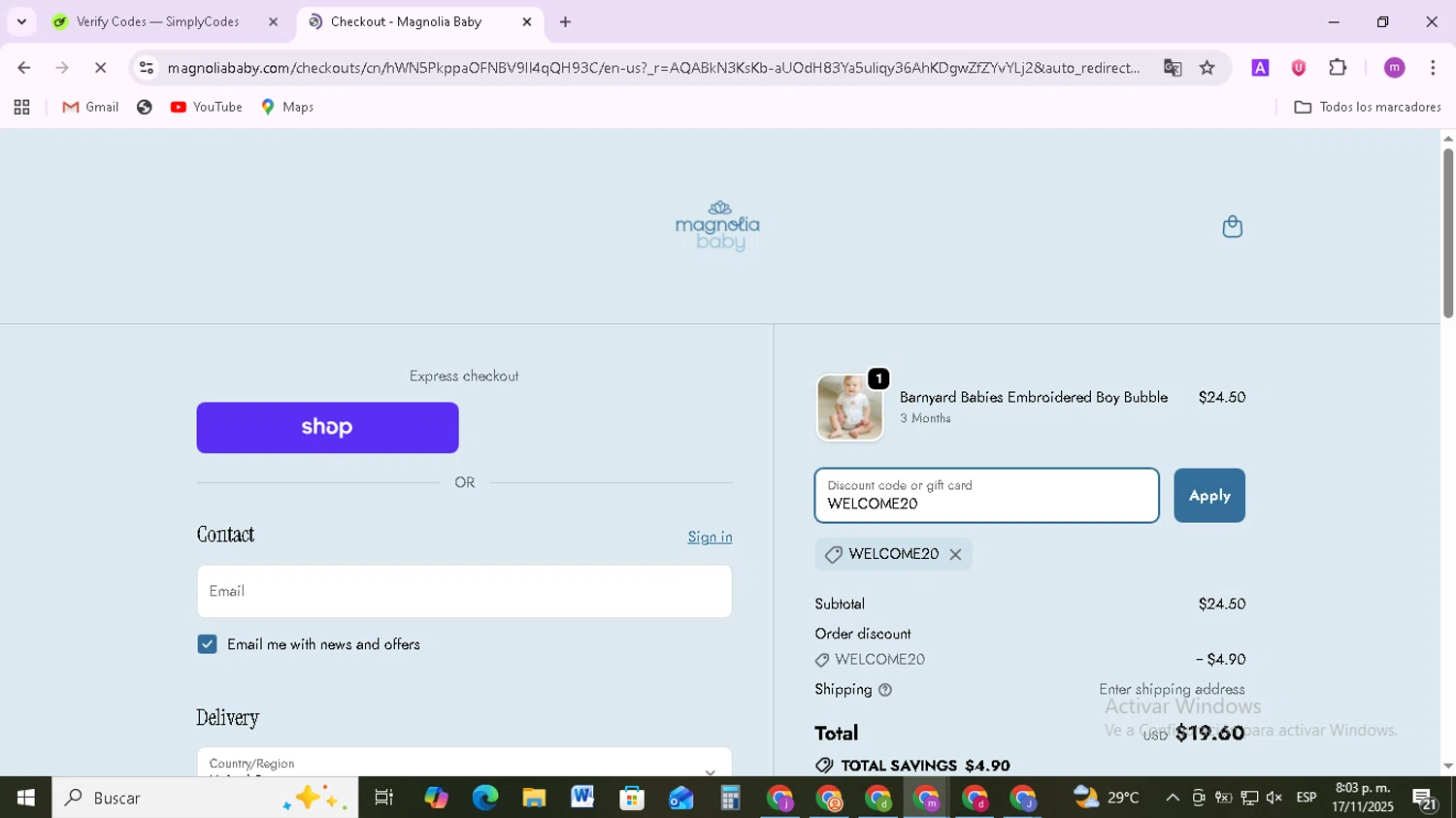Pay with Shop express checkout button

tap(327, 428)
